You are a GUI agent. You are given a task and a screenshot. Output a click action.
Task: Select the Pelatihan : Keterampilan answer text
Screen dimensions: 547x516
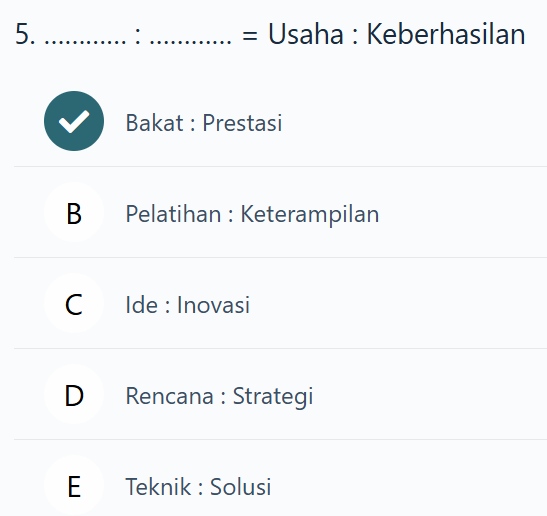coord(252,214)
